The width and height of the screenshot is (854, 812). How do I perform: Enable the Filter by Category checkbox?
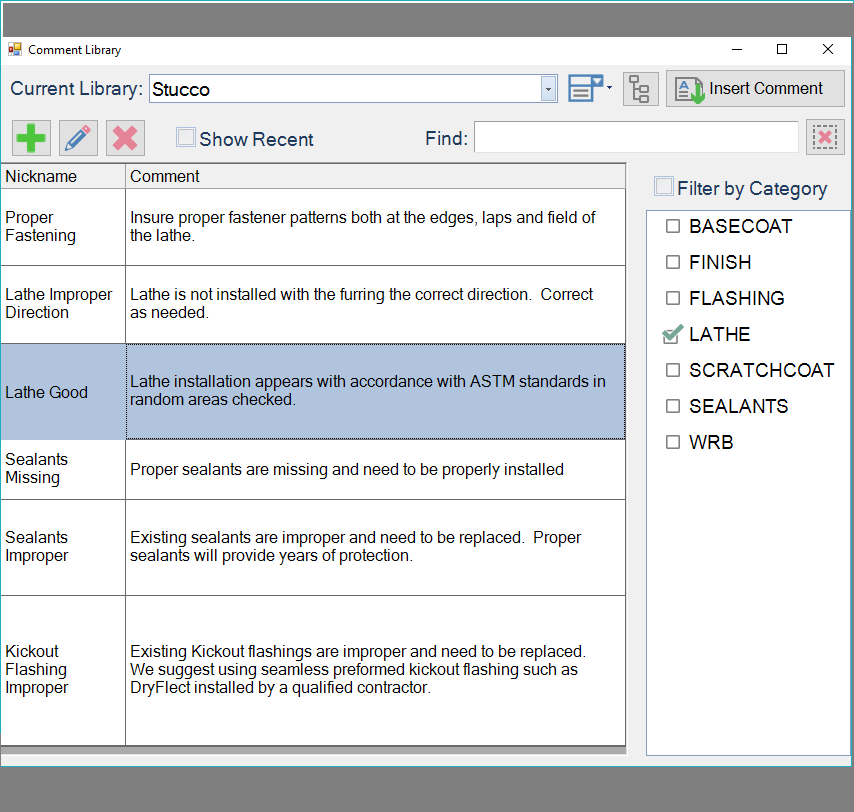(664, 186)
